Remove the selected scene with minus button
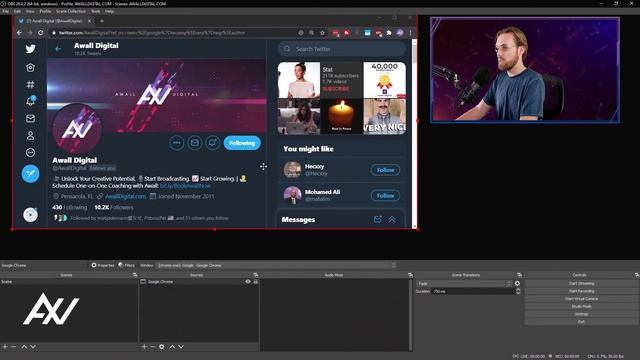 click(x=13, y=347)
